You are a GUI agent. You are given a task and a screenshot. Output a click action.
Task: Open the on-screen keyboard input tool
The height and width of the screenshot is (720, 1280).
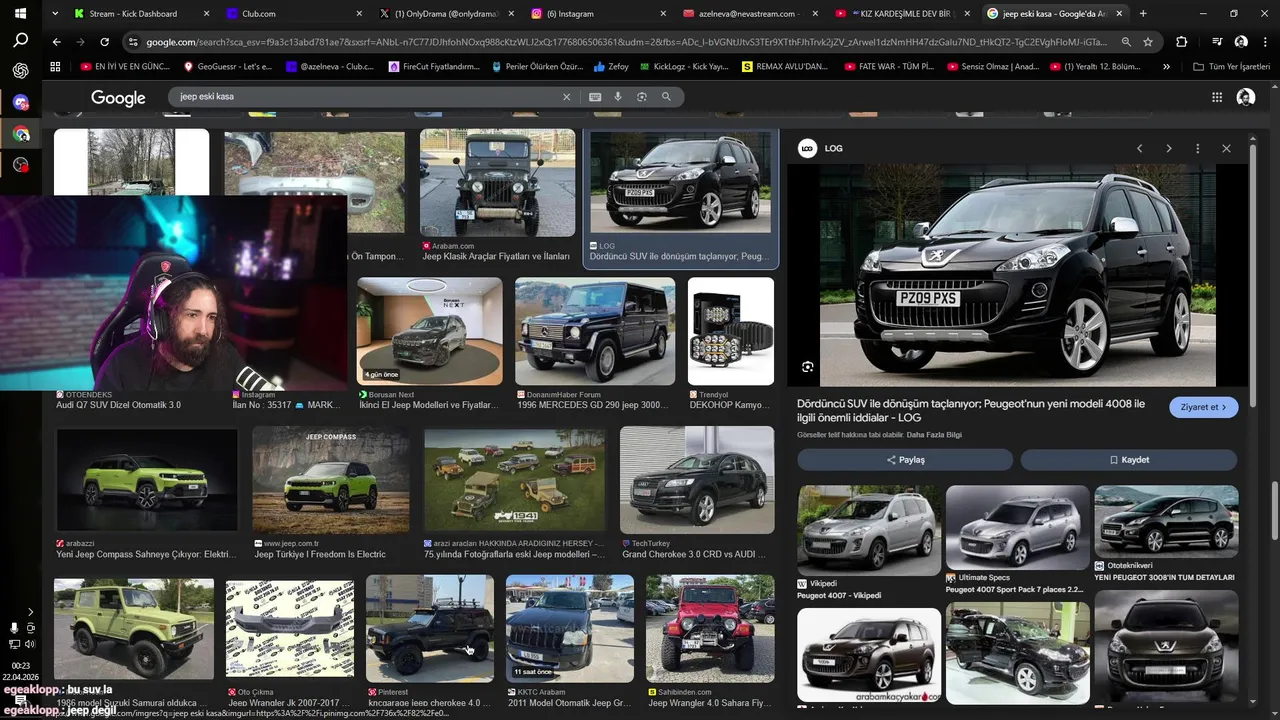point(595,97)
